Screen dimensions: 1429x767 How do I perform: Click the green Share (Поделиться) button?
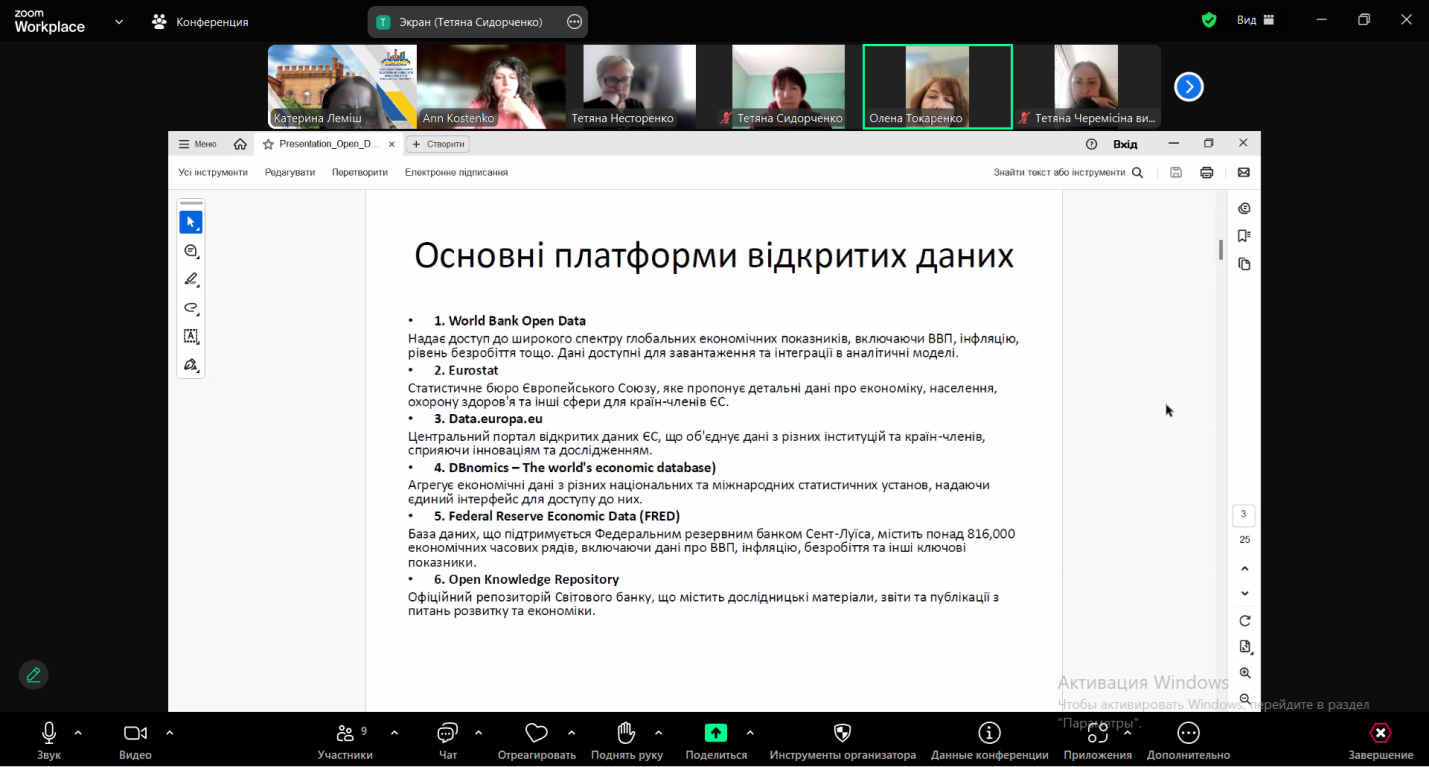(716, 740)
